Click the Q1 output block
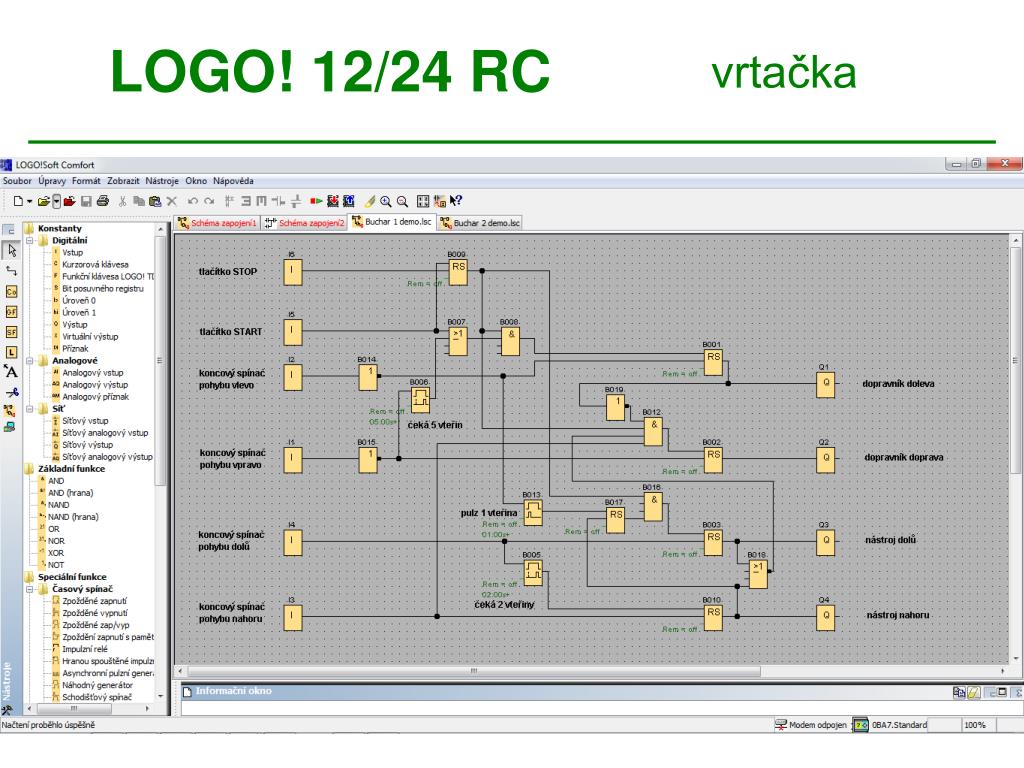This screenshot has height=768, width=1024. (x=825, y=385)
